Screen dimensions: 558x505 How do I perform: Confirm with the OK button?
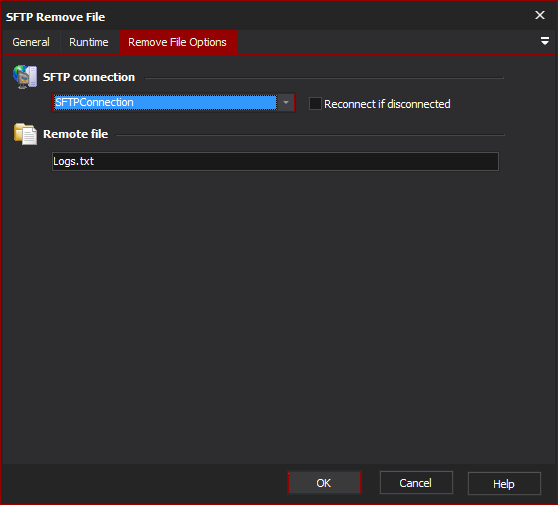(x=324, y=483)
